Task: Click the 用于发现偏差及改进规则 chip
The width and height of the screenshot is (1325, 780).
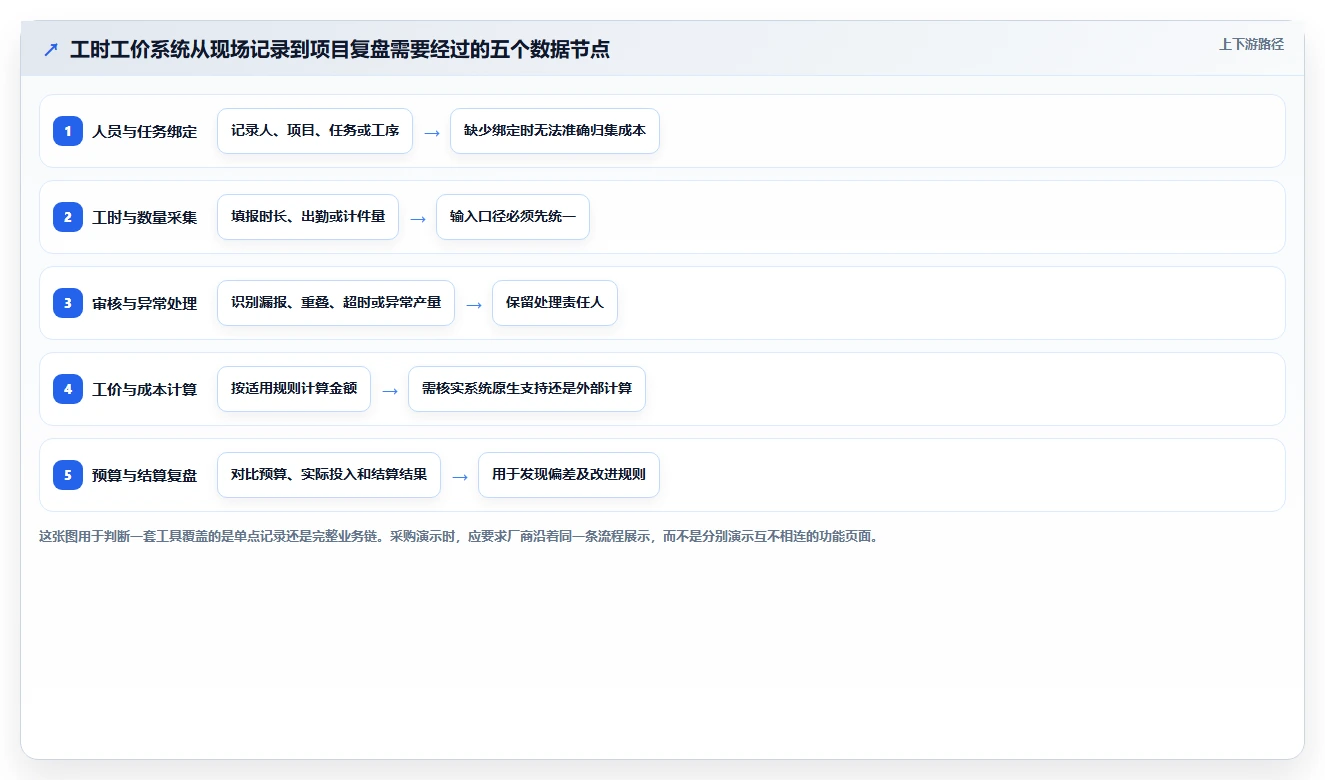Action: (569, 475)
